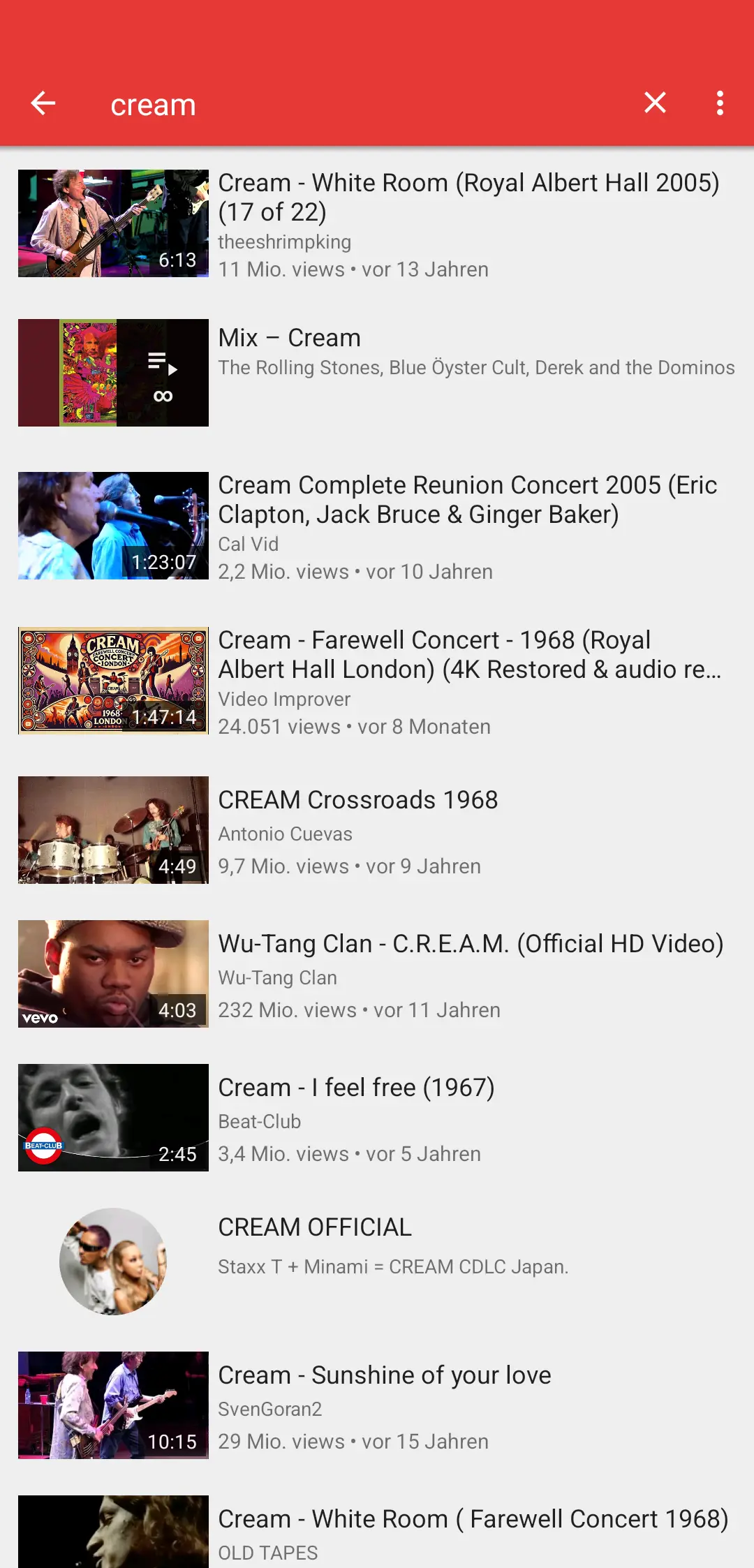Open Mix – Cream title
Viewport: 754px width, 1568px height.
(x=290, y=338)
